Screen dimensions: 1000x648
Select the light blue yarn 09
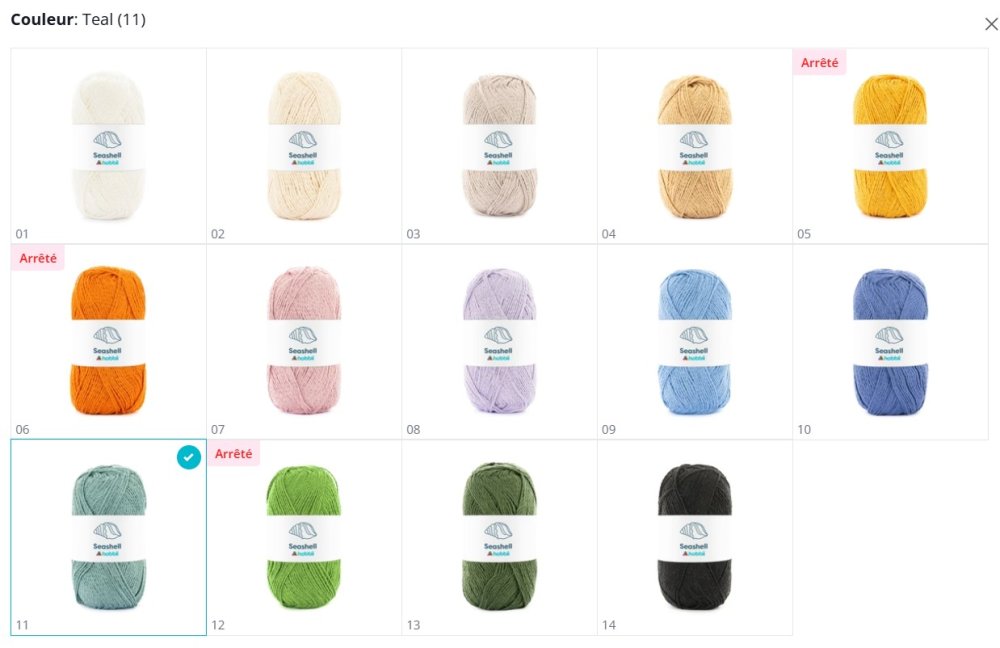(695, 342)
